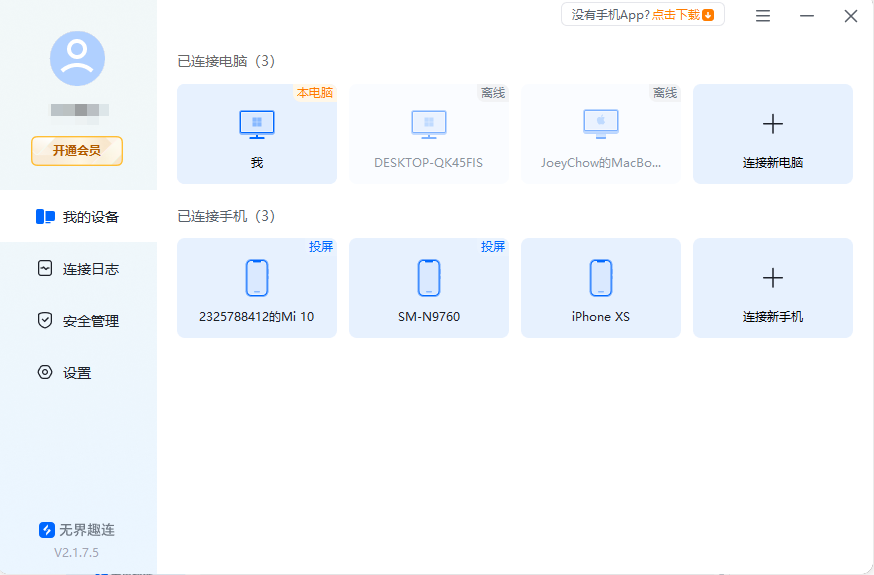Click the DESKTOP-QK45FIS Windows monitor icon

[x=429, y=124]
